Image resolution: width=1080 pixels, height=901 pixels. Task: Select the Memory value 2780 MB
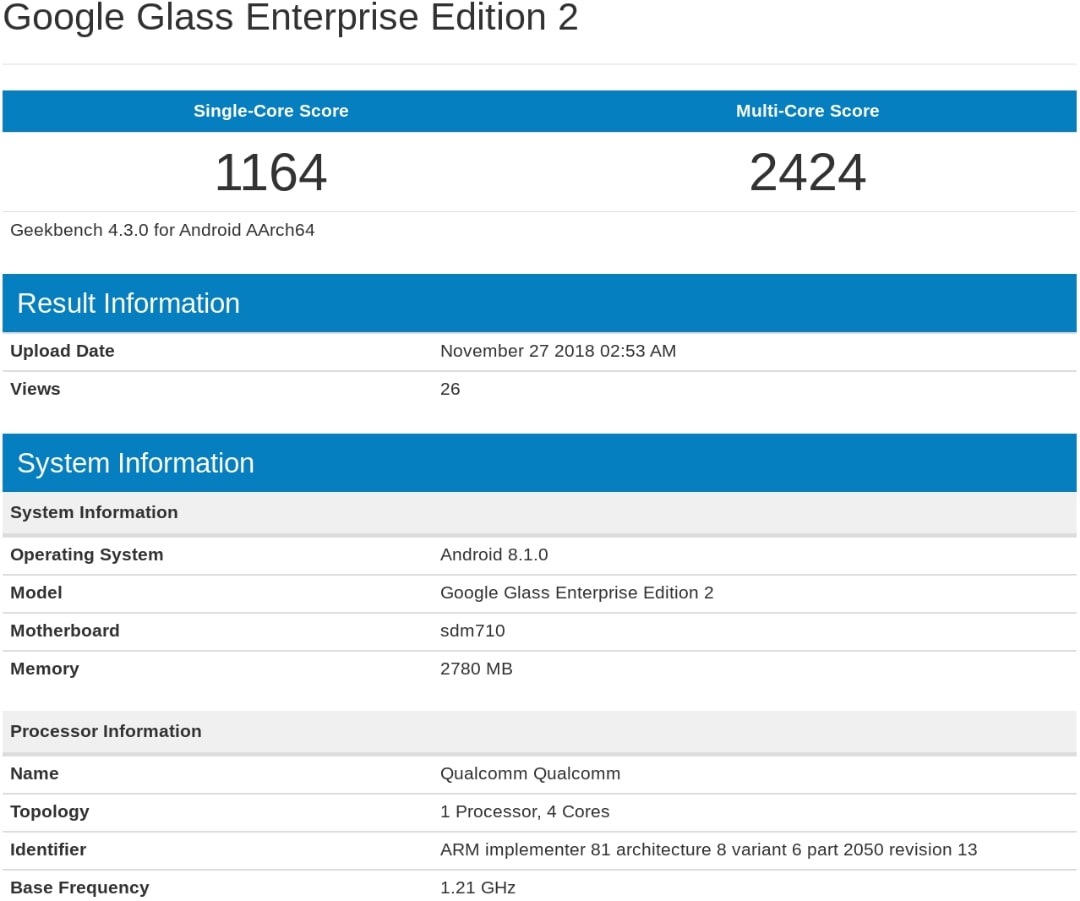click(476, 669)
